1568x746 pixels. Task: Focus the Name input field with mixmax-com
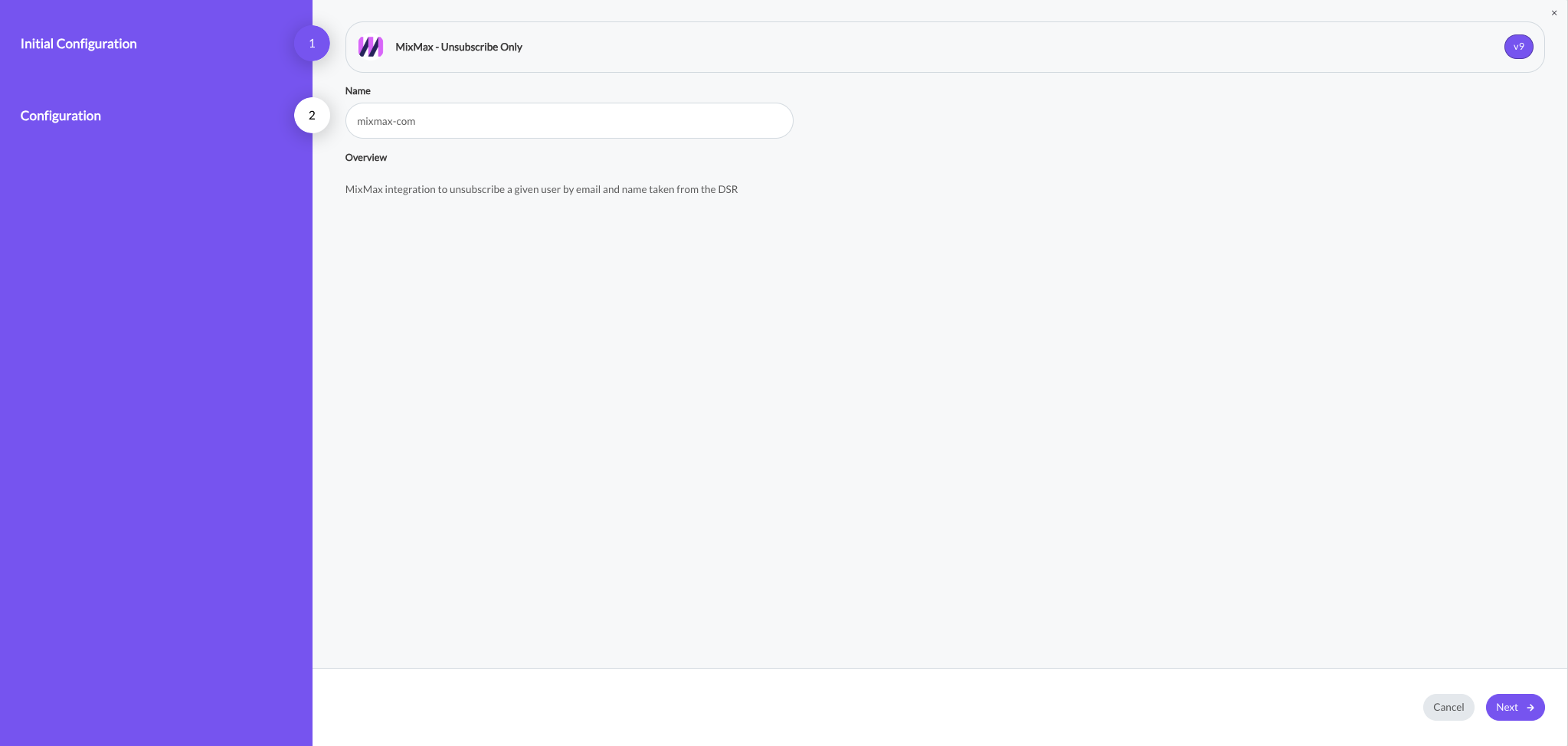pos(569,121)
